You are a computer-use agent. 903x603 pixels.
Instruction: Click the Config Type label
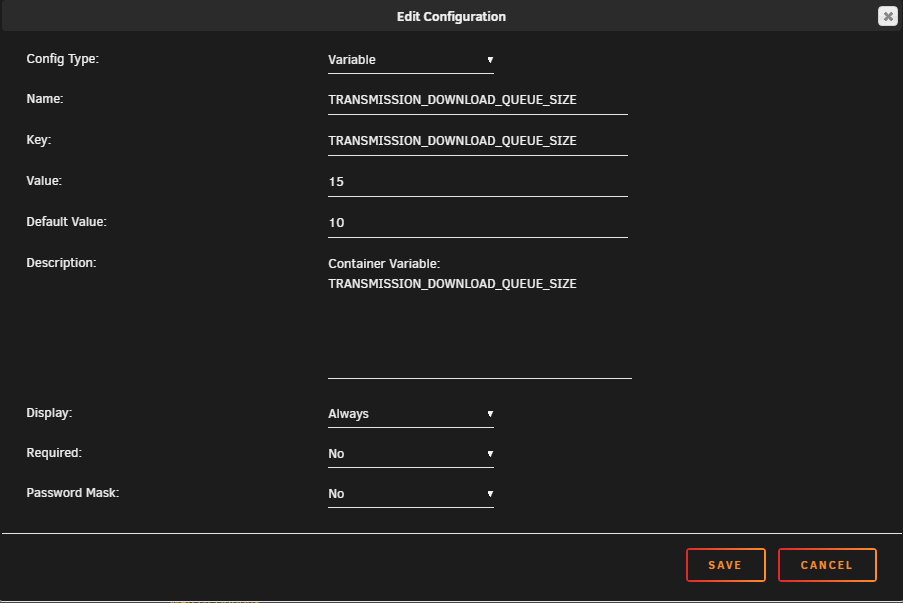62,59
